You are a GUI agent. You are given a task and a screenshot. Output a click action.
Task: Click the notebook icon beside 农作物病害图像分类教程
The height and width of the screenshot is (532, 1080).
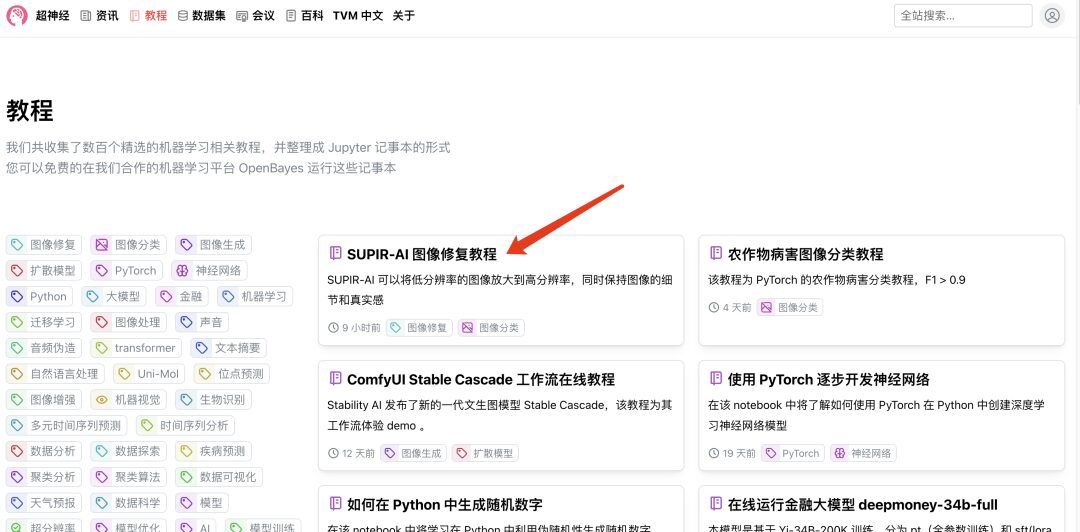[716, 254]
